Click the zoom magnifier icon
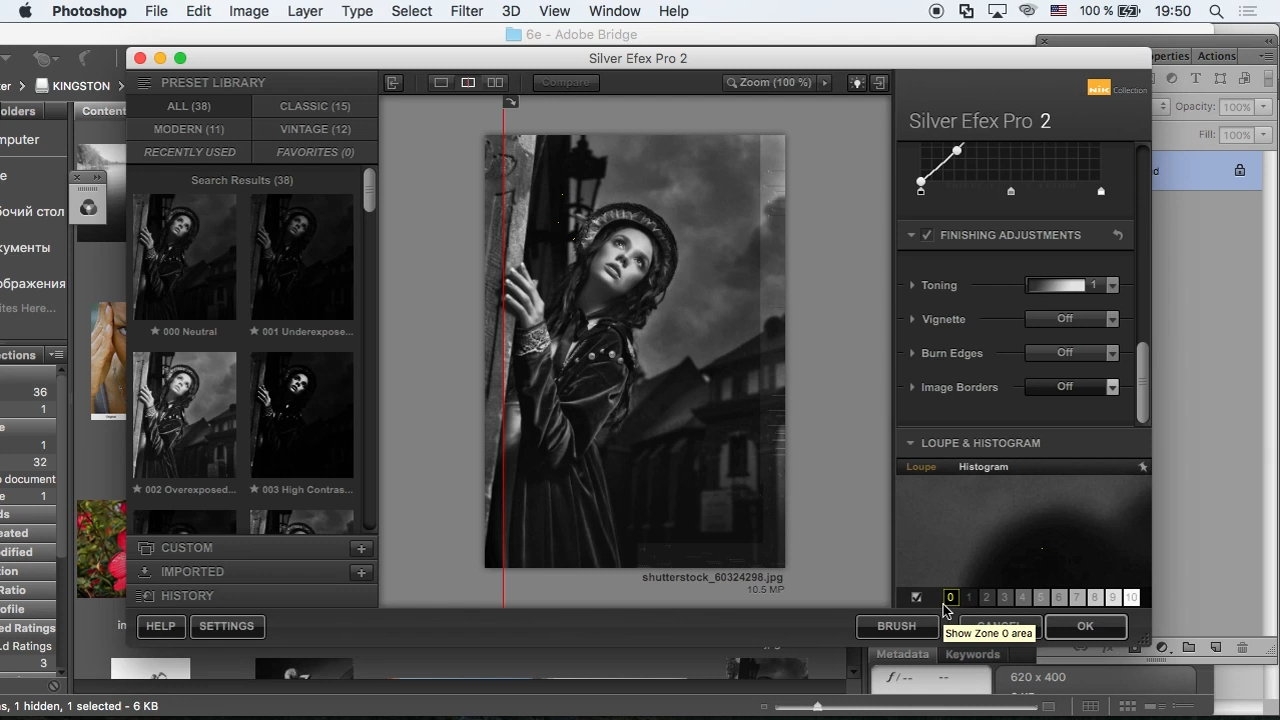Screen dimensions: 1280x720 click(732, 83)
